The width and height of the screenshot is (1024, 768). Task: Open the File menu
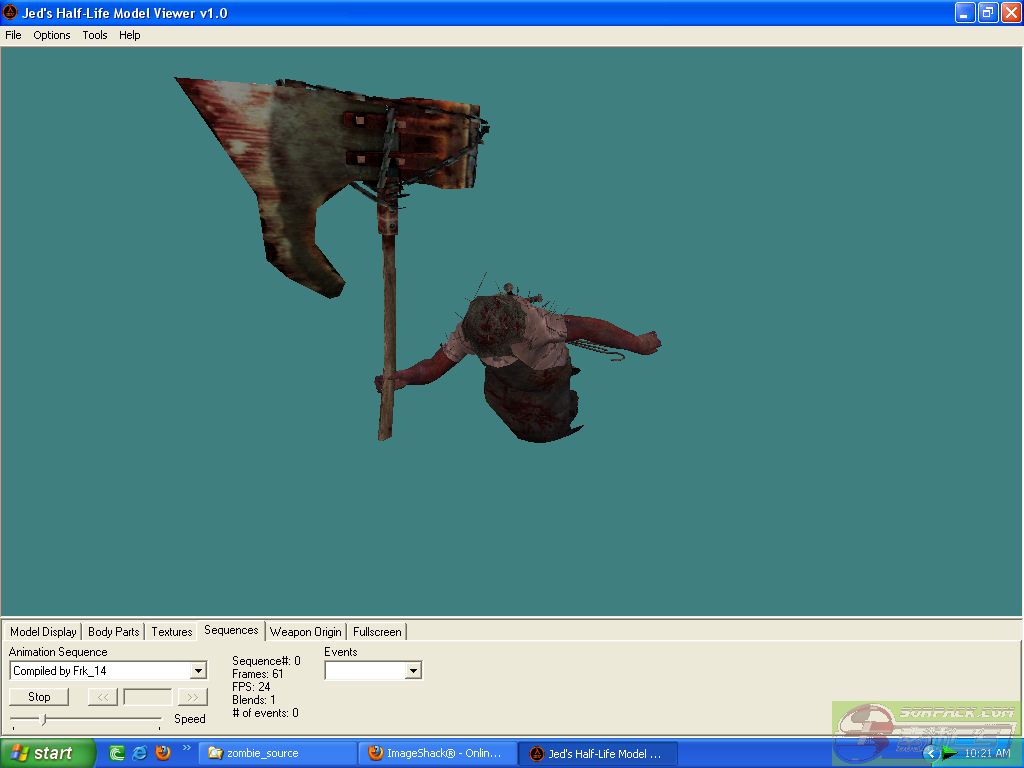click(13, 35)
